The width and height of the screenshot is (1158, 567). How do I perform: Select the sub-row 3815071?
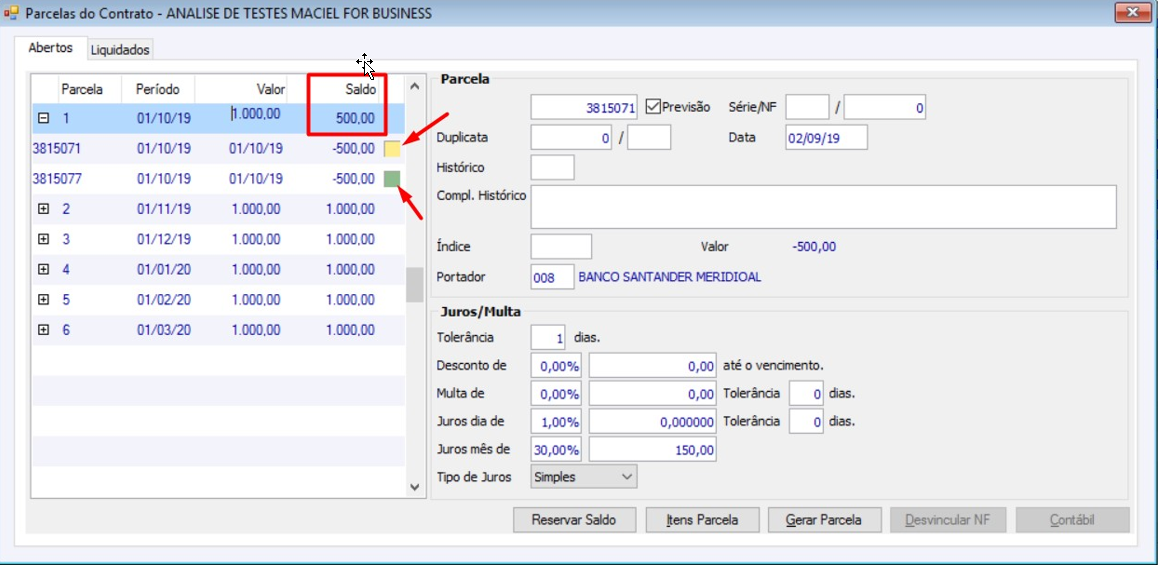point(218,148)
